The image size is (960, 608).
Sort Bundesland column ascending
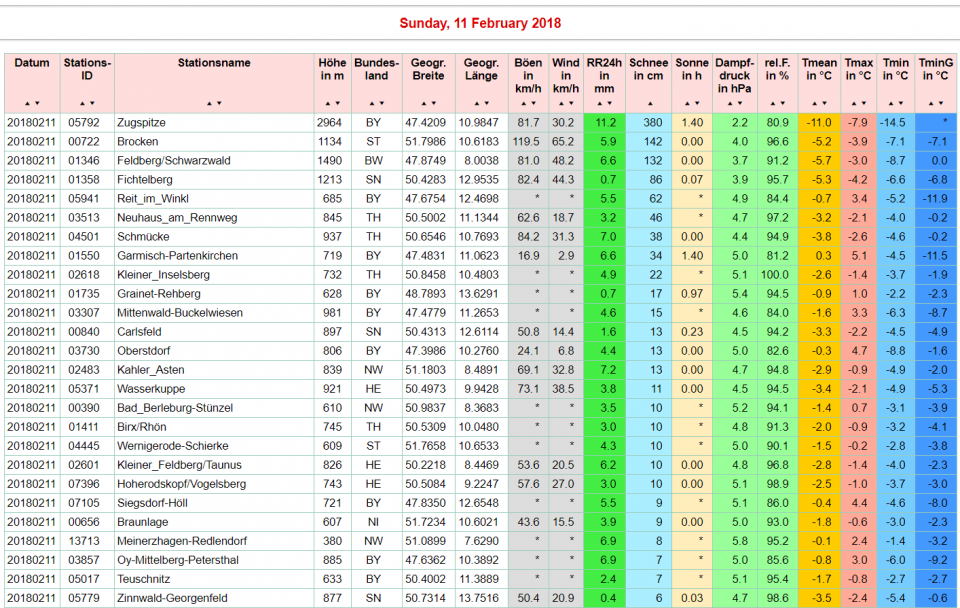point(371,103)
